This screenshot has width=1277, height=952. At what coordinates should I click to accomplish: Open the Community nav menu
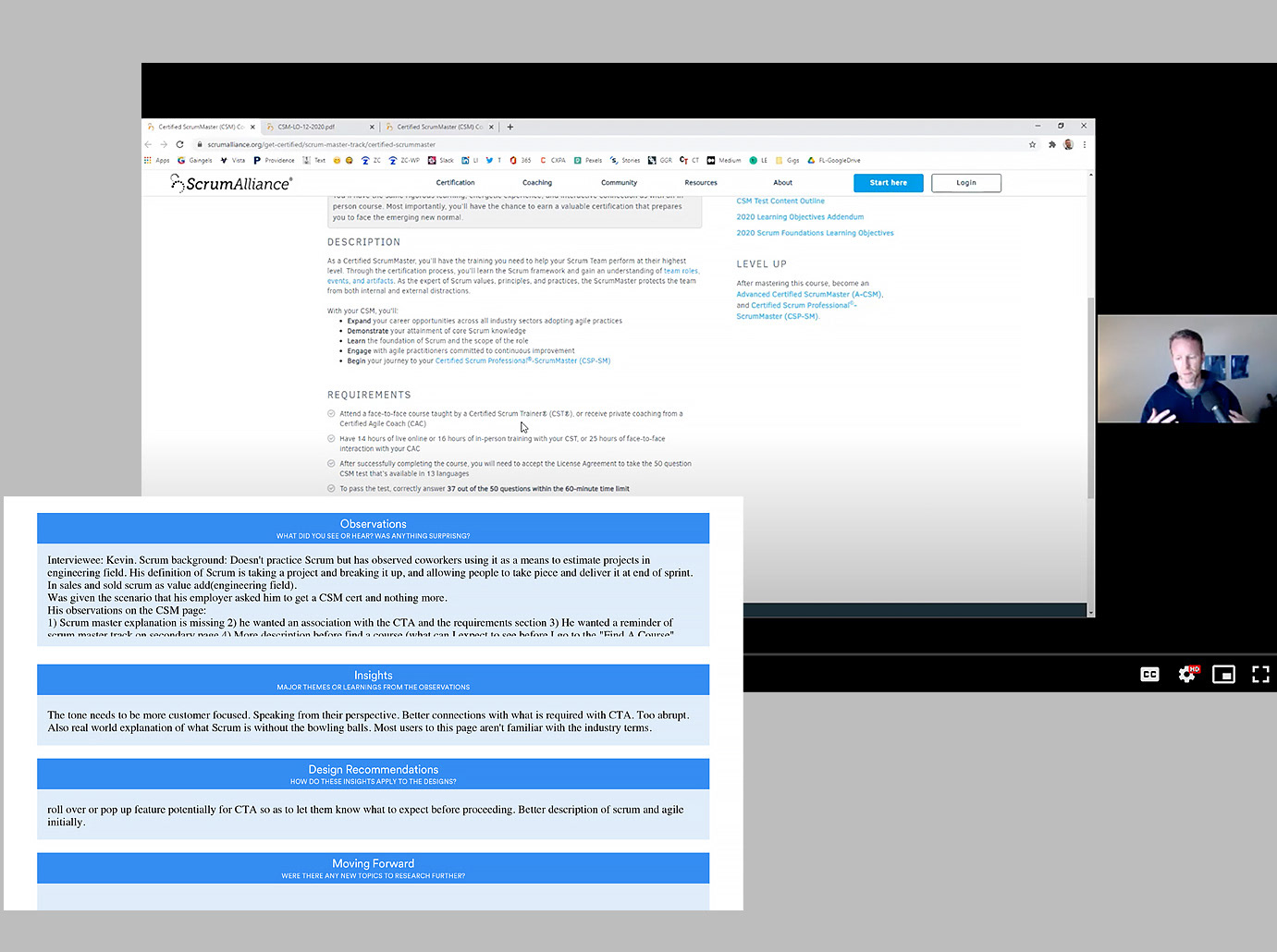point(619,183)
